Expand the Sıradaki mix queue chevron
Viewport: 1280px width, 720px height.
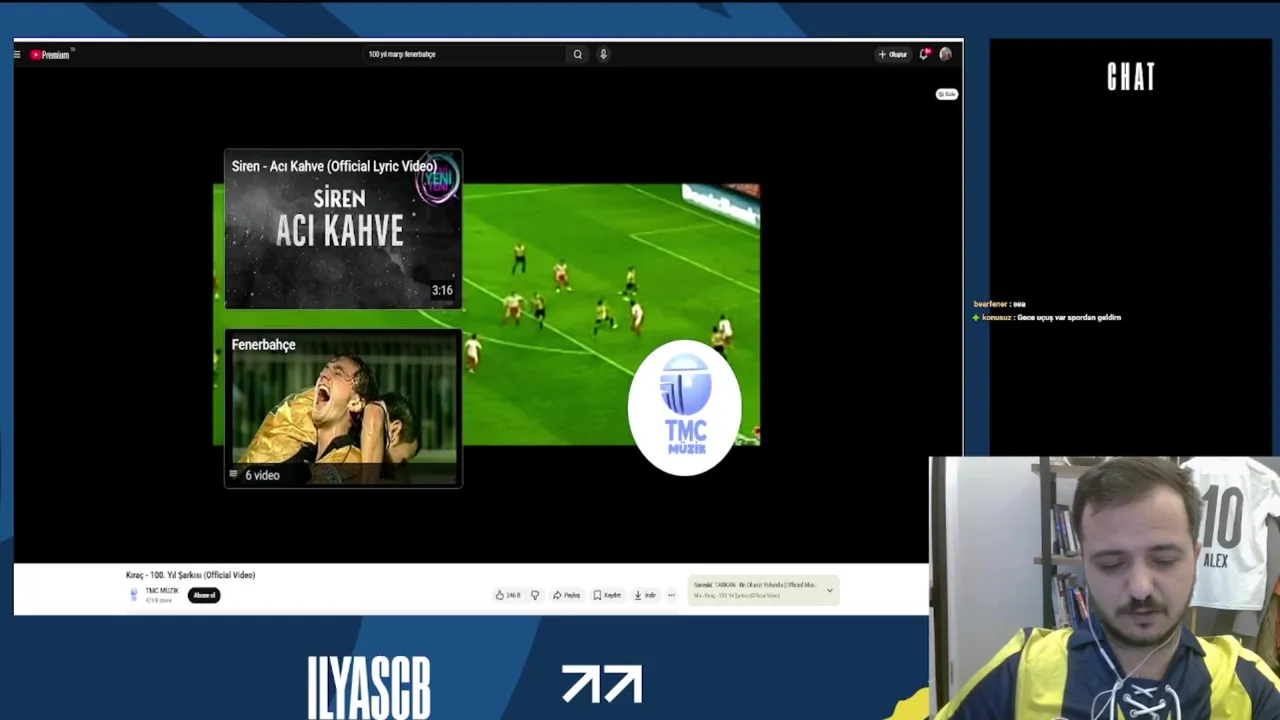point(829,590)
